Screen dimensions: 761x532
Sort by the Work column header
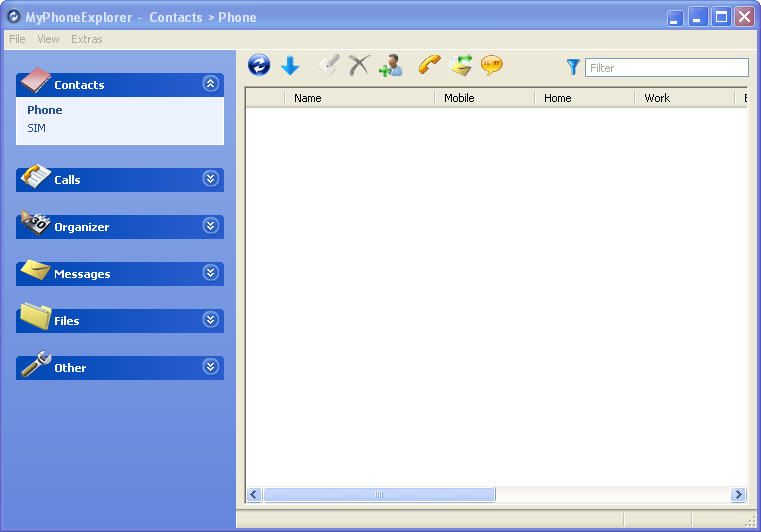684,98
